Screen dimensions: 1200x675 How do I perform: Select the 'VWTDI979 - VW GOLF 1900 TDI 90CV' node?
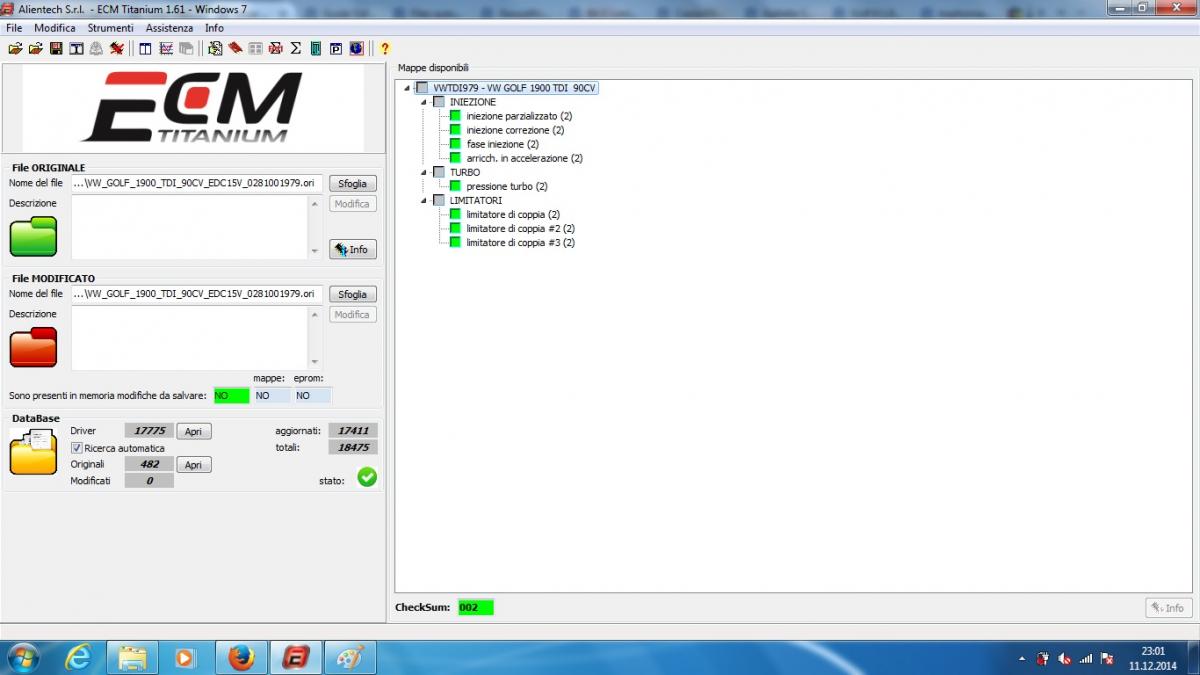coord(514,88)
